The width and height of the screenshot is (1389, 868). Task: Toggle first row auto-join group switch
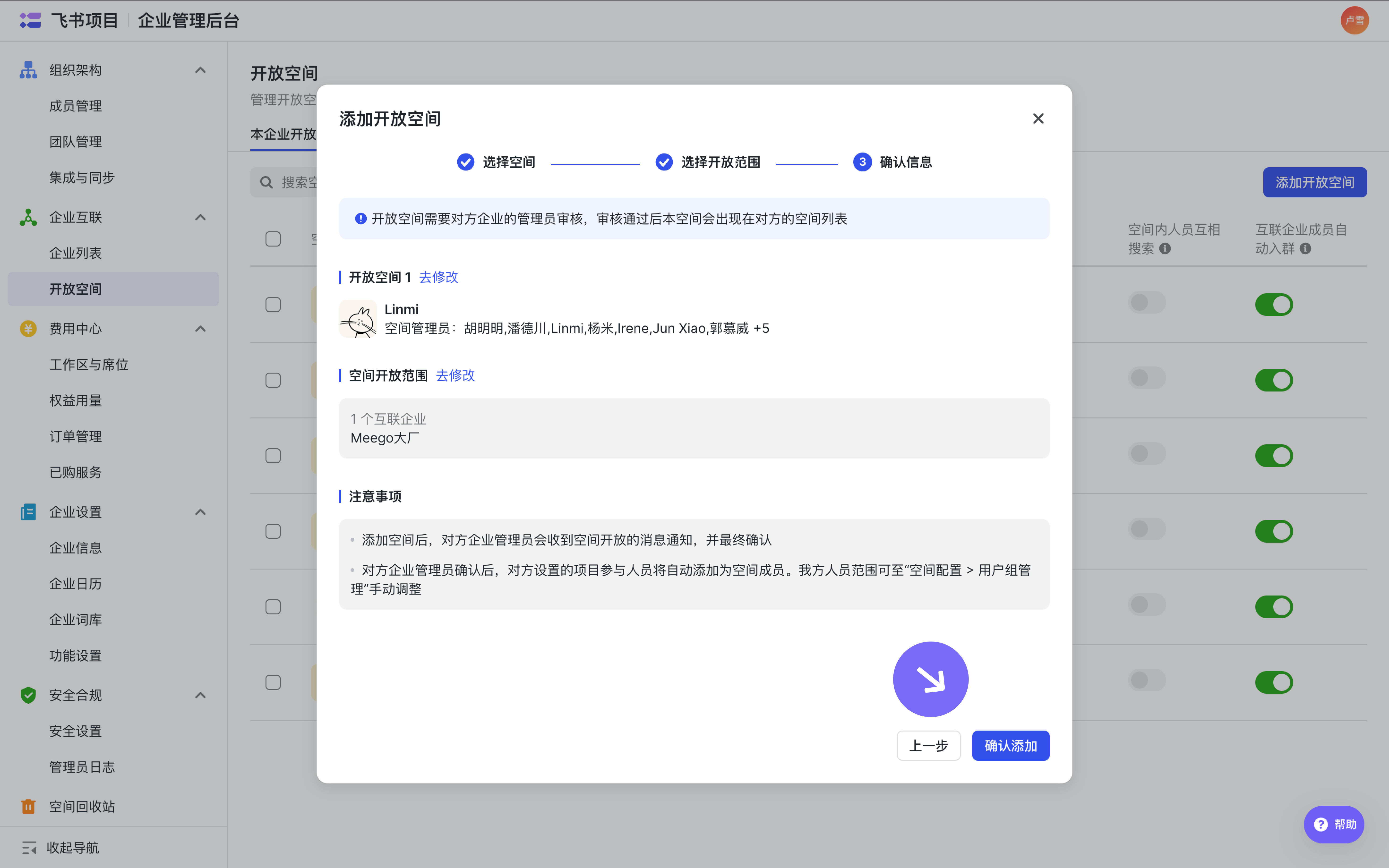click(1273, 305)
